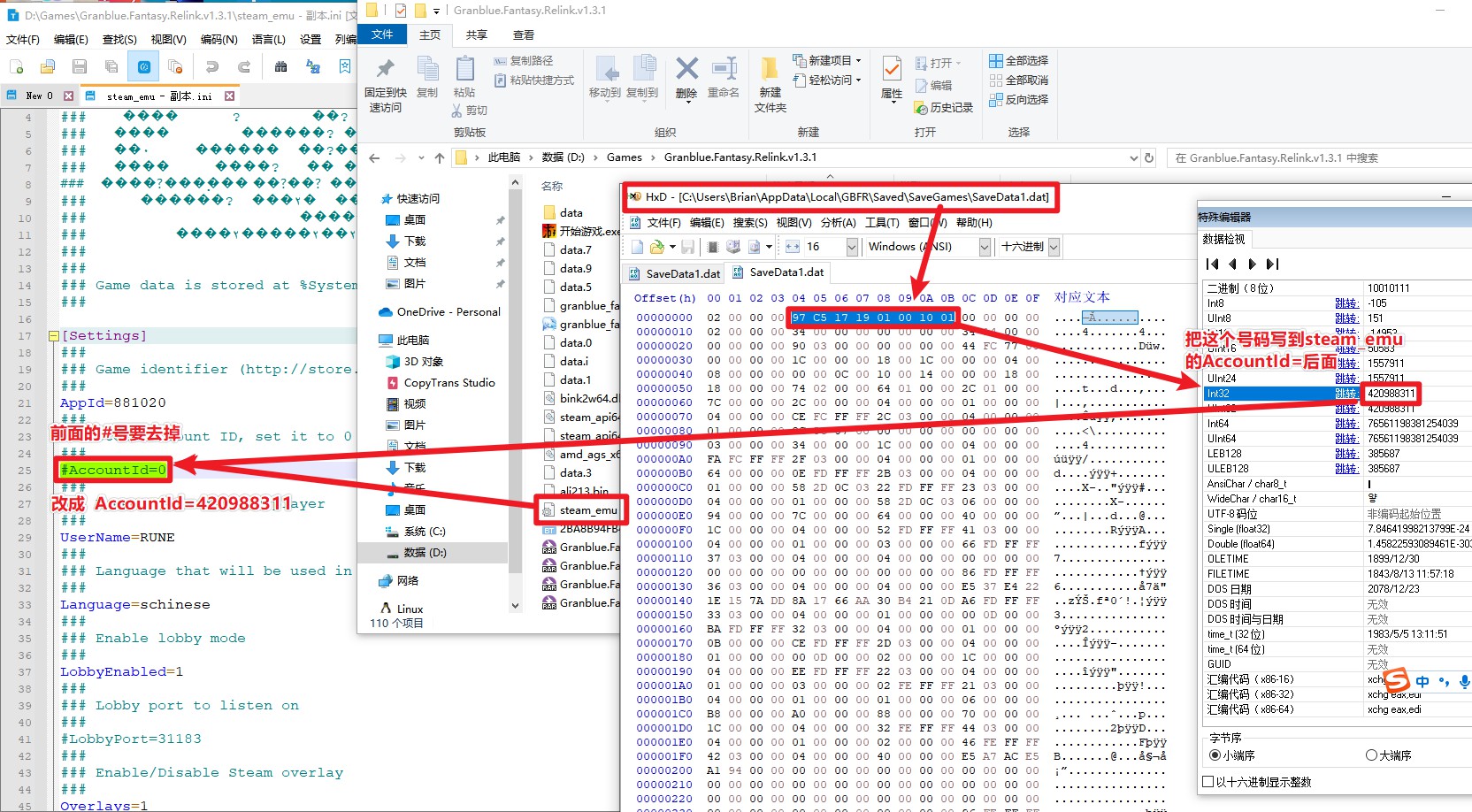Close the New 0 tab in Notepad
1472x812 pixels.
point(68,96)
